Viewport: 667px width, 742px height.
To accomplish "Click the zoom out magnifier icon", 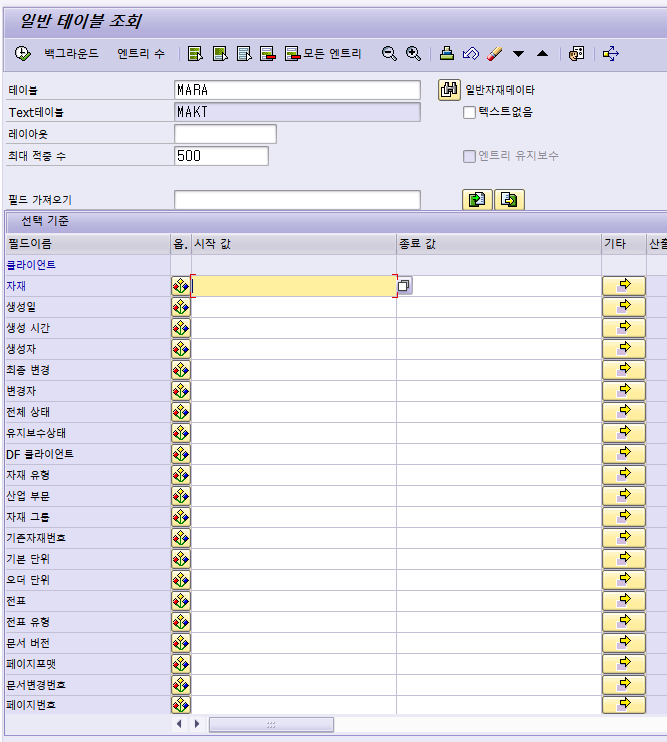I will pyautogui.click(x=389, y=53).
